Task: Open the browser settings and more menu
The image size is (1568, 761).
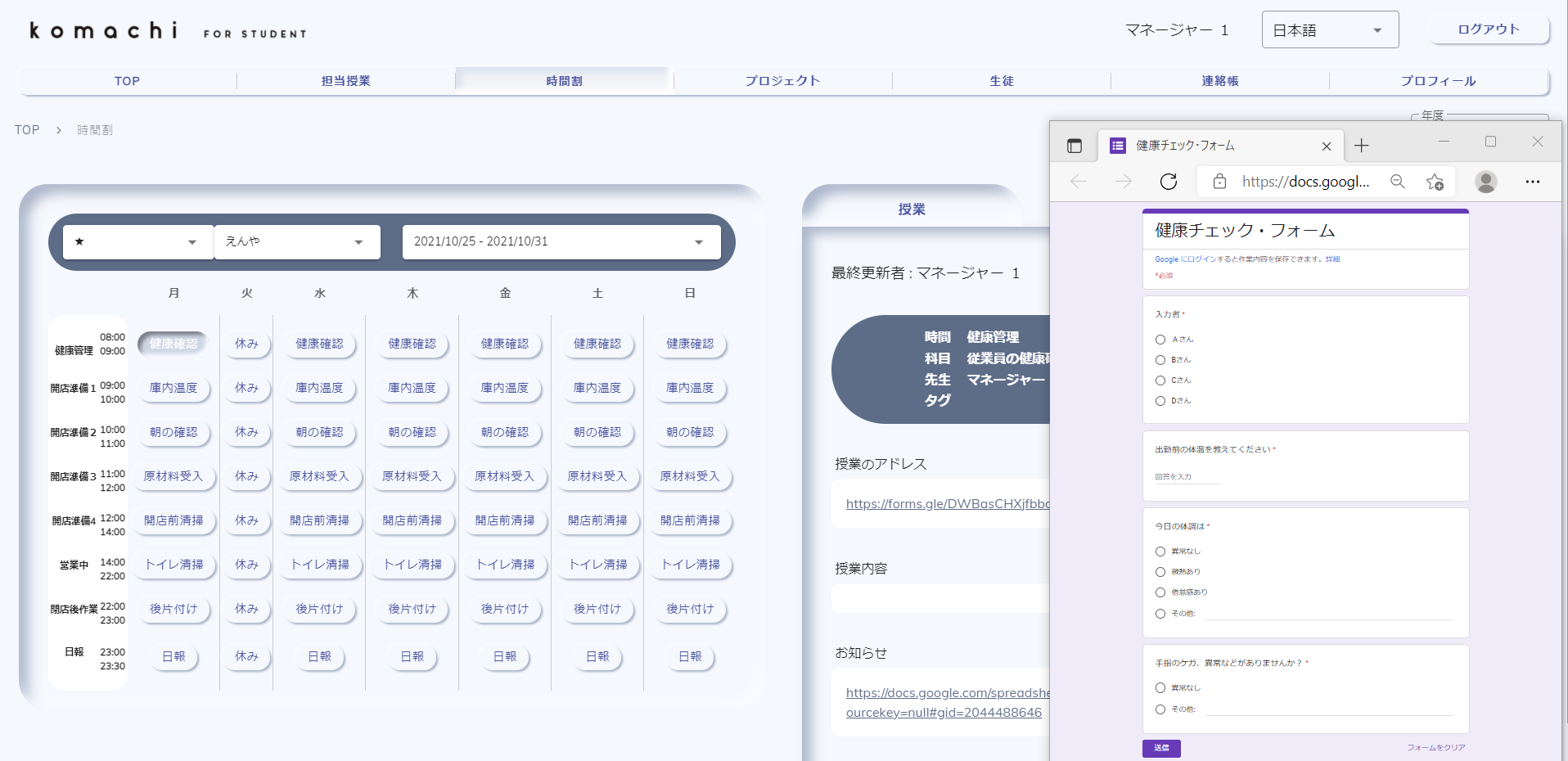Action: 1533,182
